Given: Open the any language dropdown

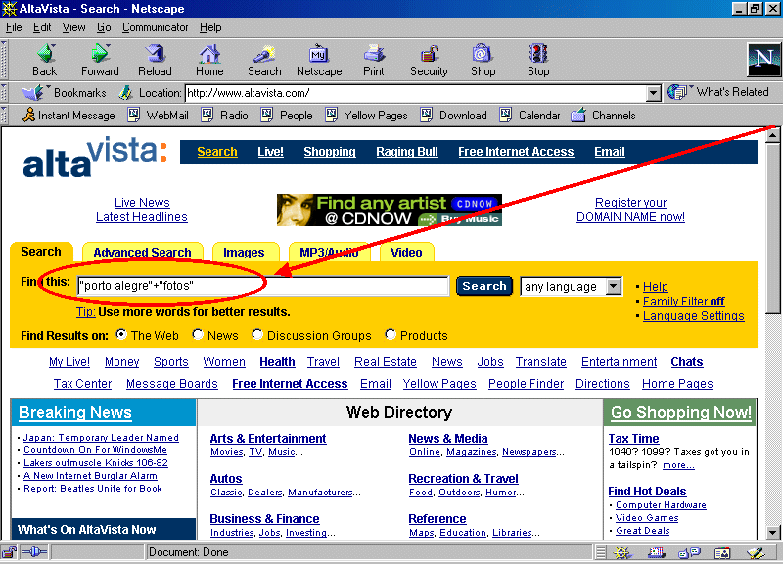Looking at the screenshot, I should pyautogui.click(x=571, y=287).
